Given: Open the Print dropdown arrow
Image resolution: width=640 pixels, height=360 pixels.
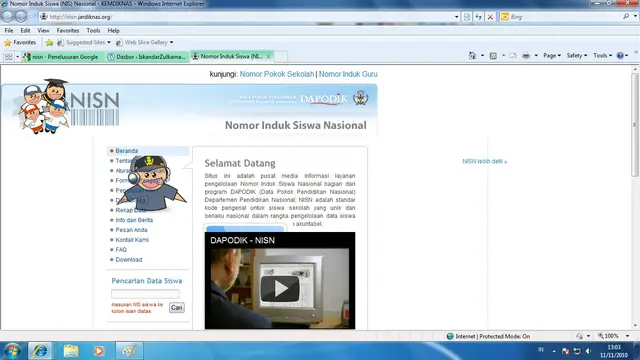Looking at the screenshot, I should click(536, 56).
